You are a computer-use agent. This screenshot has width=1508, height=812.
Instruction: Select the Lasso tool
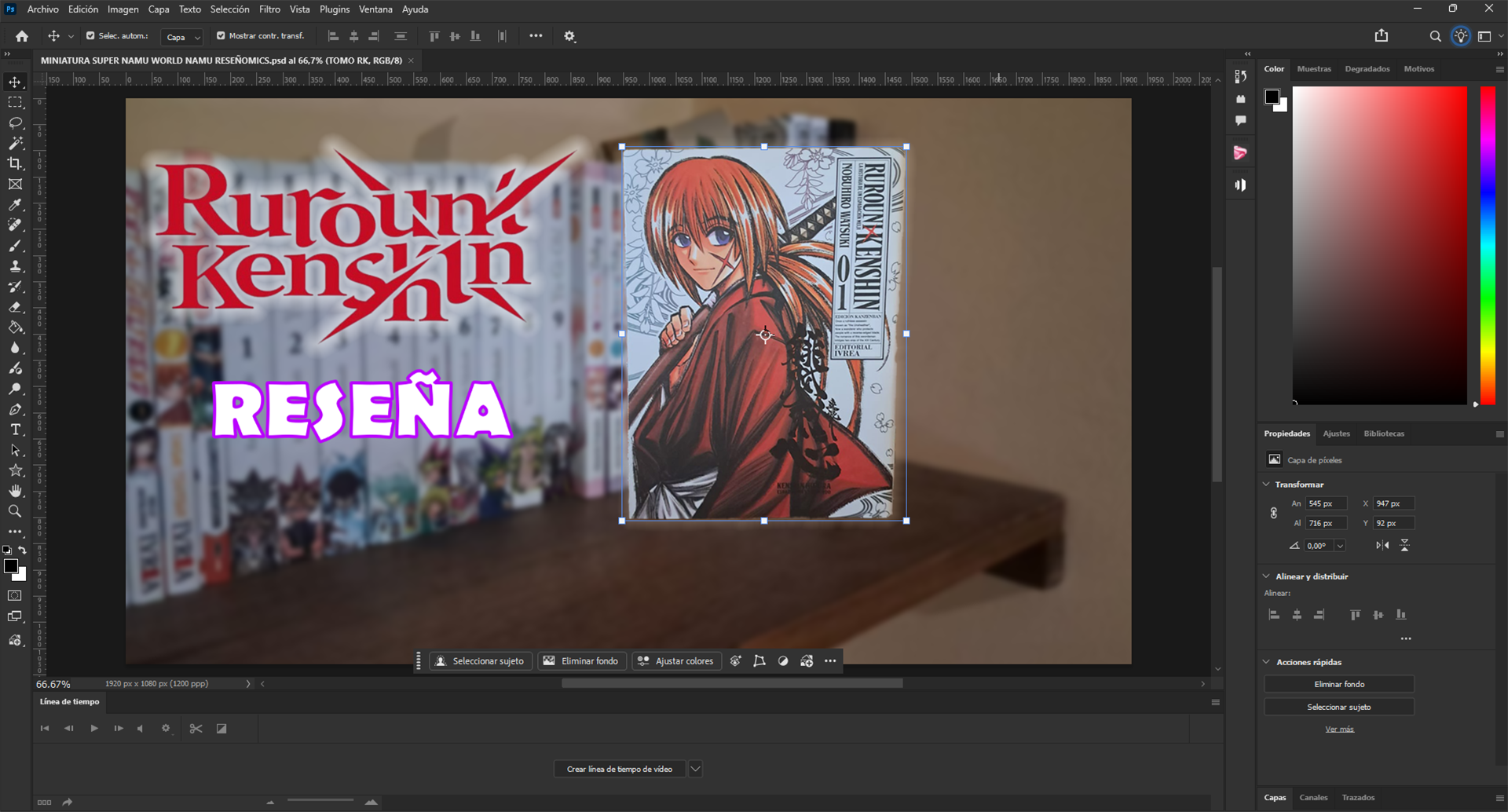[15, 123]
